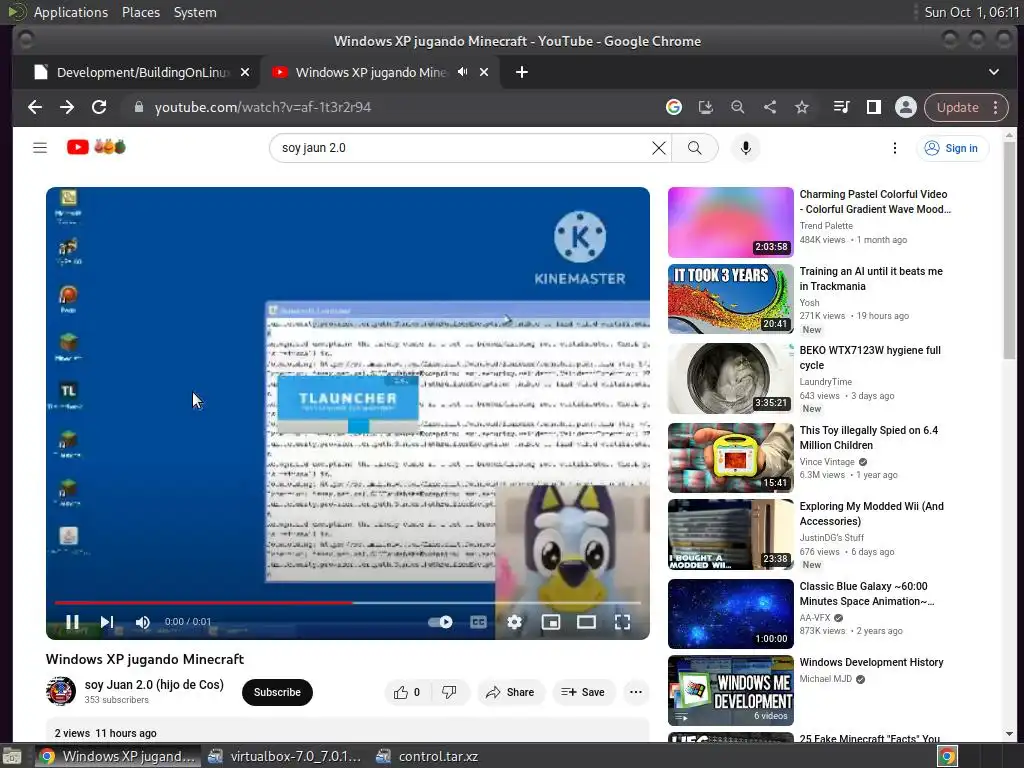Open soy Juan 2.0 (hijo de Cos) channel

click(x=154, y=684)
